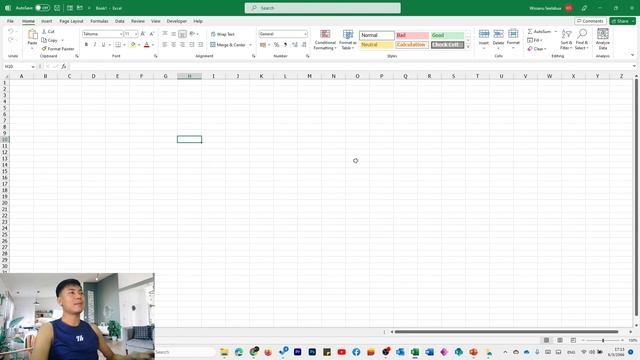The height and width of the screenshot is (360, 640).
Task: Apply the Good cell style
Action: (447, 36)
